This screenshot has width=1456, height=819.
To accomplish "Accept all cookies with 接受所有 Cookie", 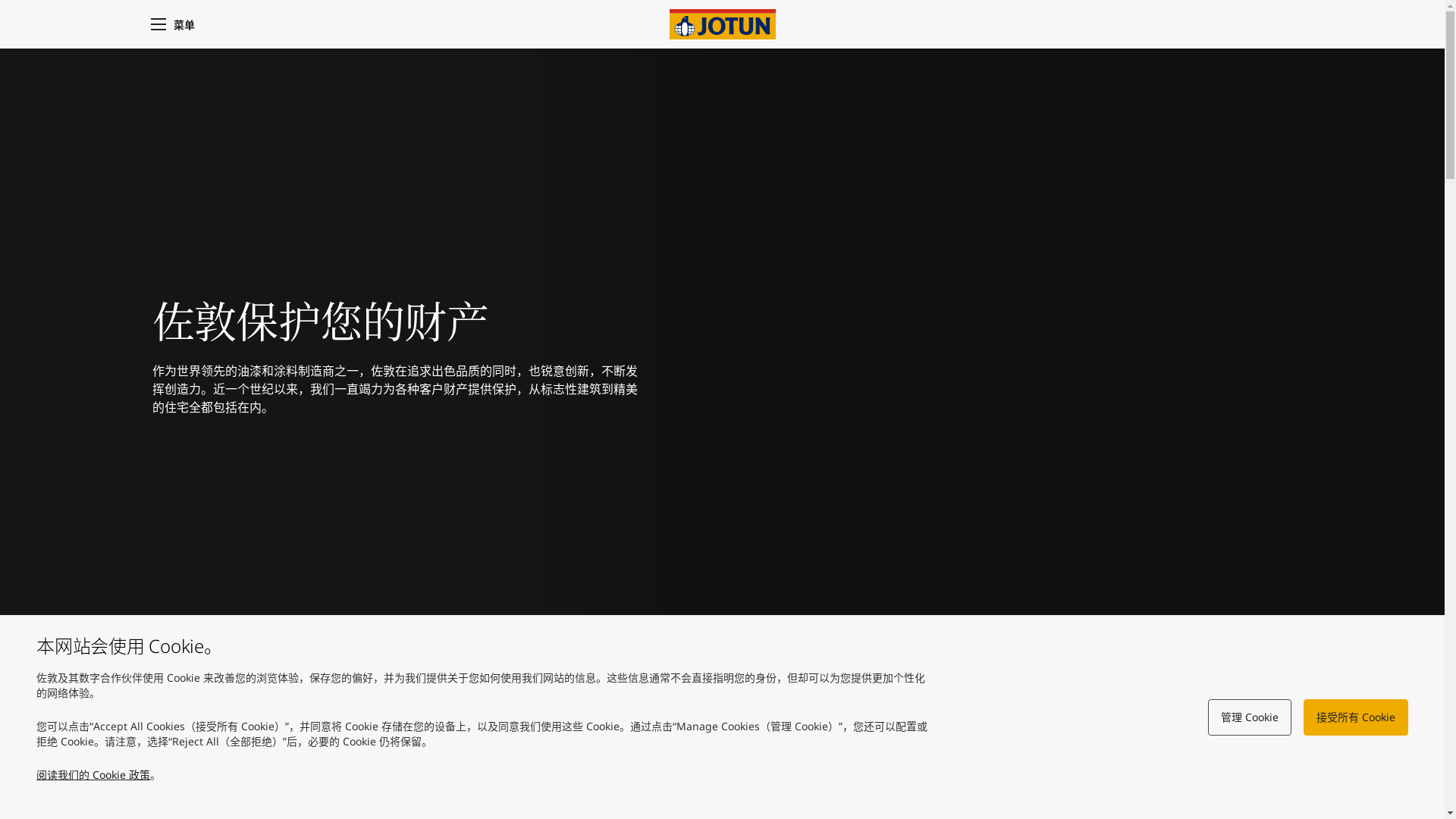I will (x=1355, y=717).
